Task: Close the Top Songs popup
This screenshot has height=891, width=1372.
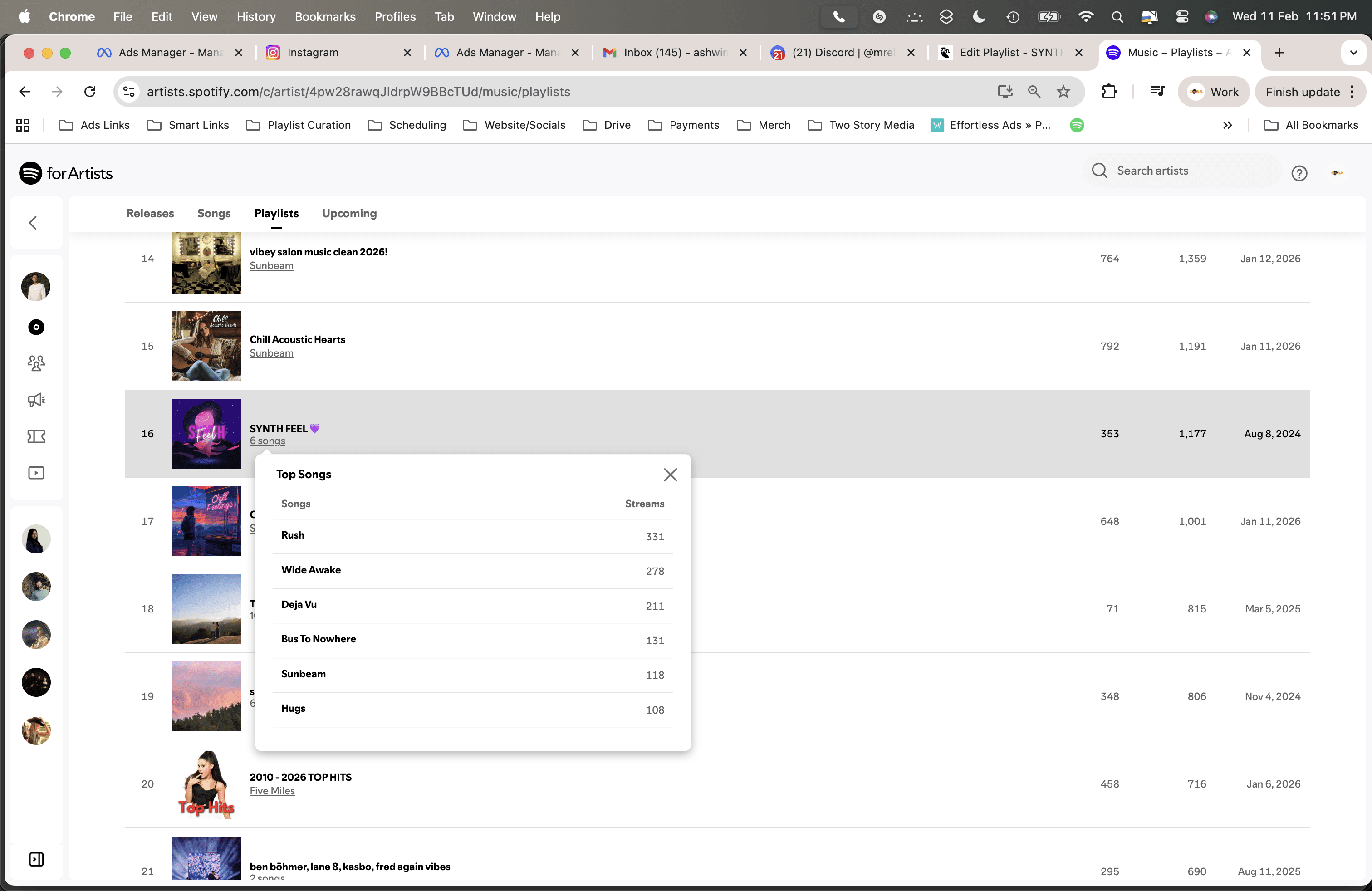Action: point(670,475)
